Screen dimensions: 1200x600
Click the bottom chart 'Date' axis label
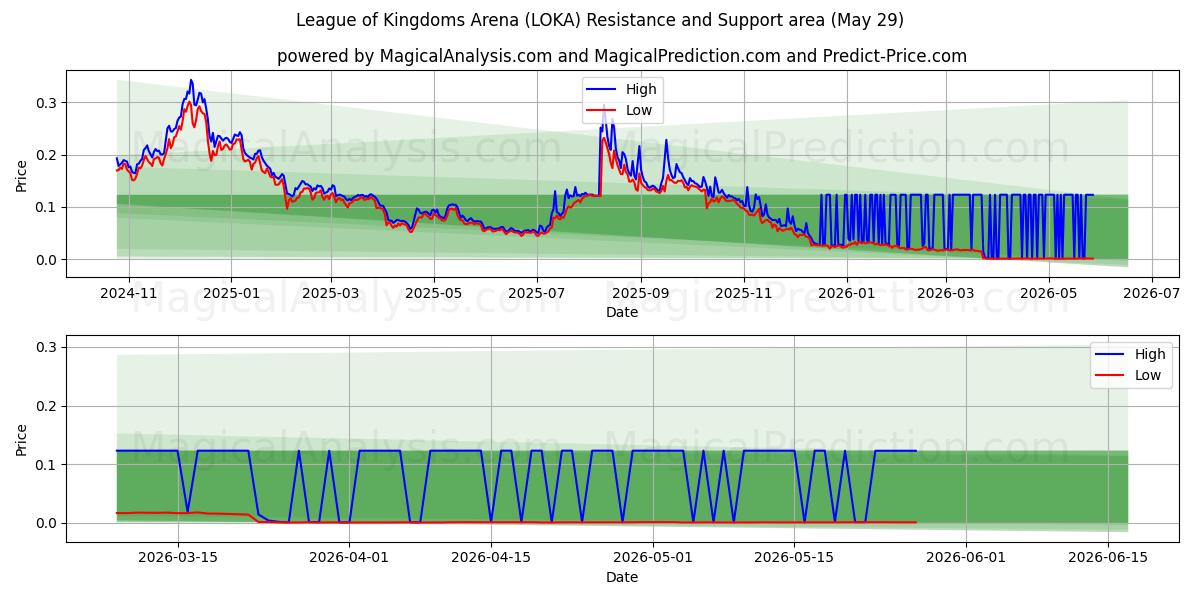(622, 578)
